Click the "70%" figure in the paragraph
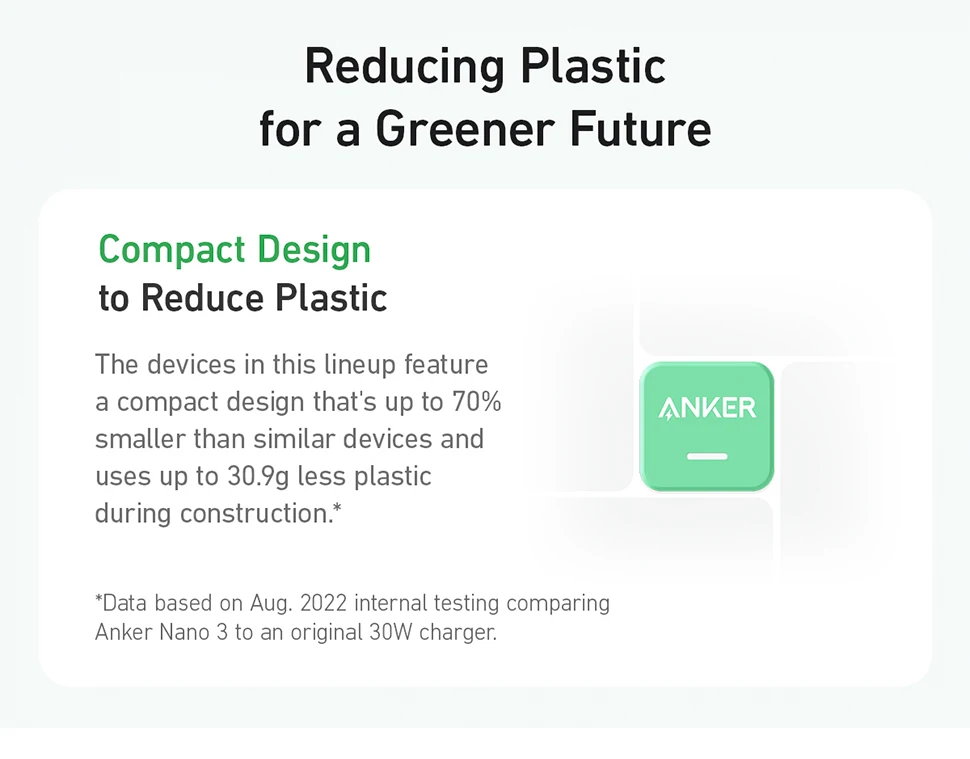The width and height of the screenshot is (970, 759). [476, 401]
